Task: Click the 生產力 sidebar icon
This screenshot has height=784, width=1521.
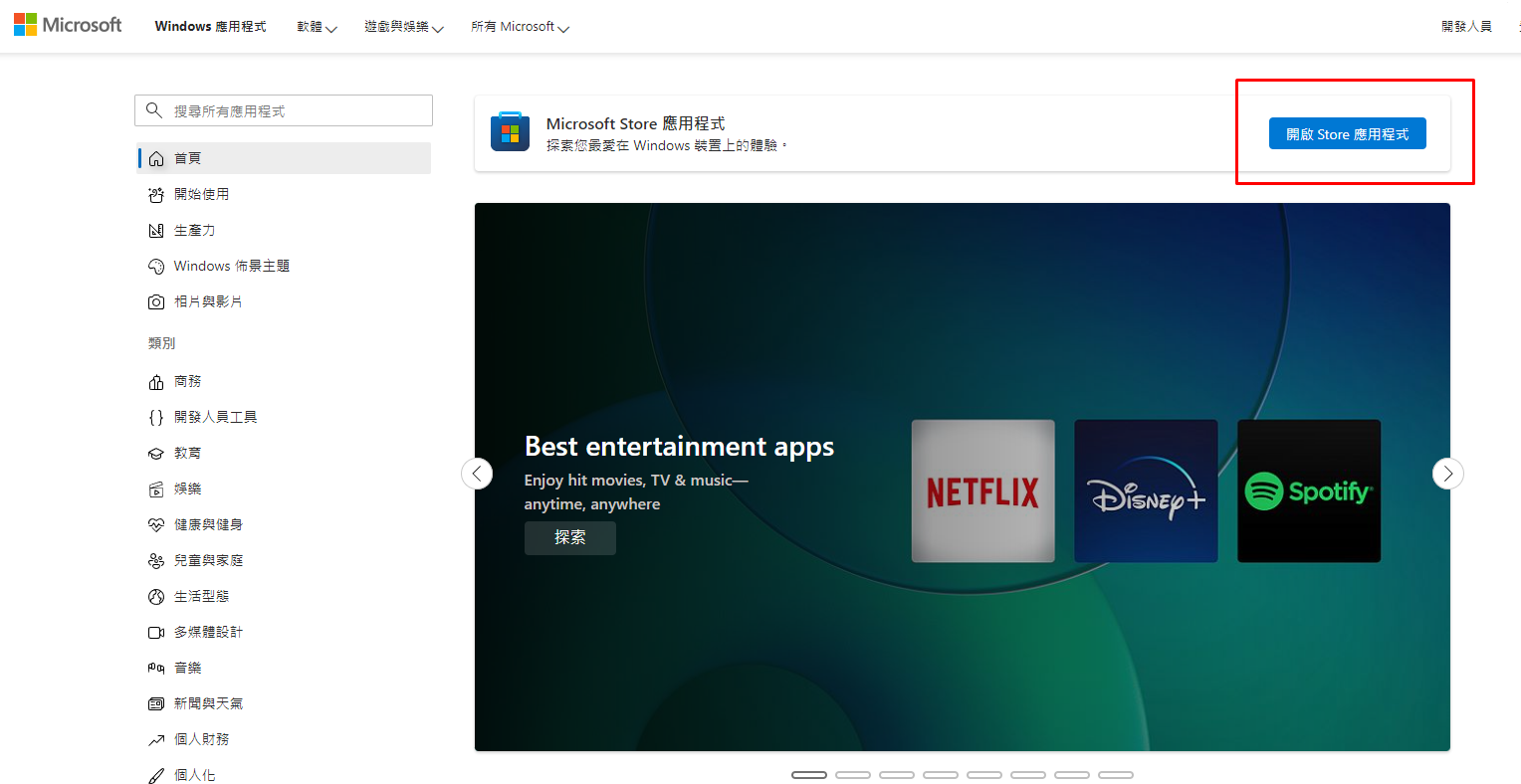Action: pyautogui.click(x=156, y=230)
